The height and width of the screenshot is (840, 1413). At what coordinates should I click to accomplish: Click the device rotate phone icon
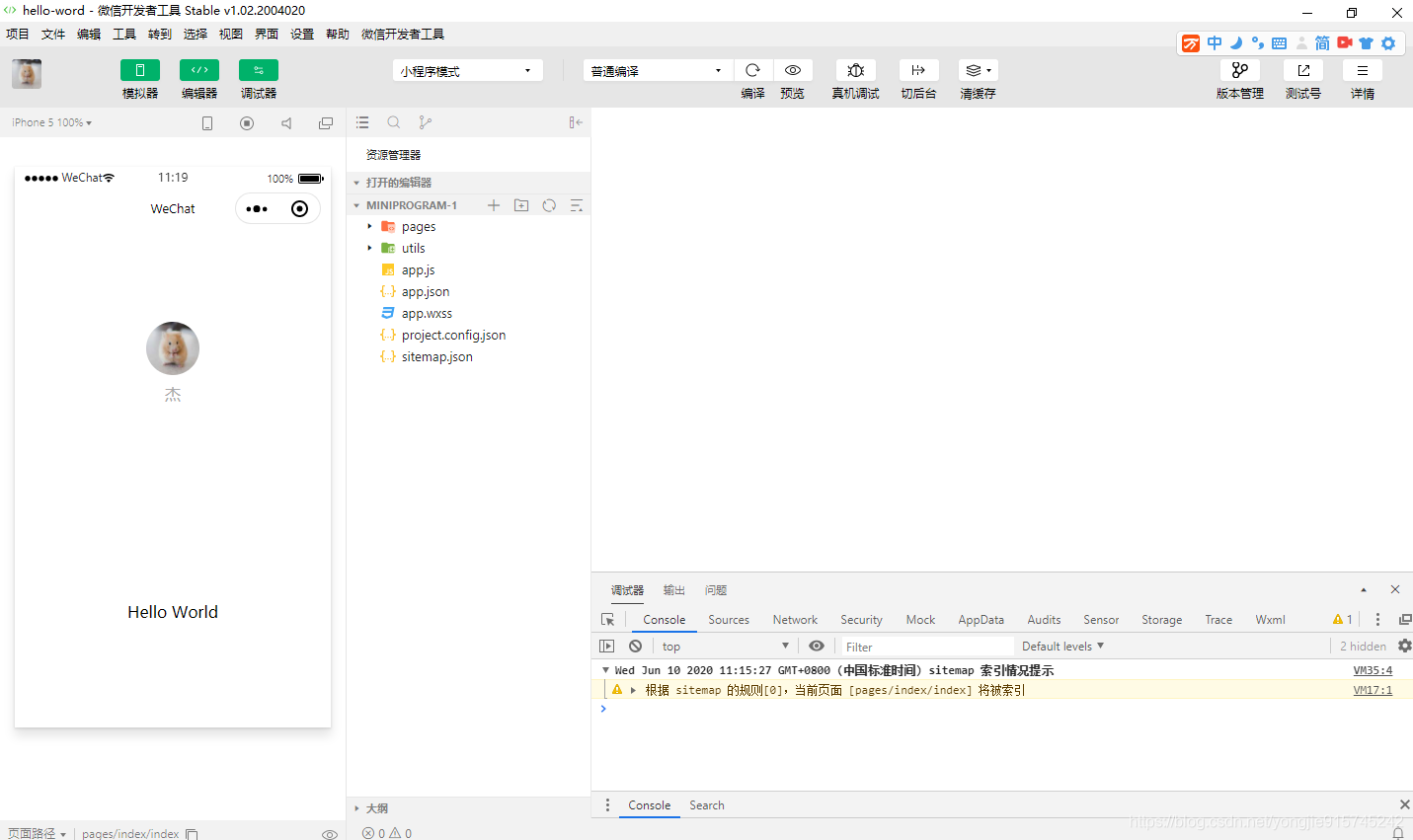point(207,123)
